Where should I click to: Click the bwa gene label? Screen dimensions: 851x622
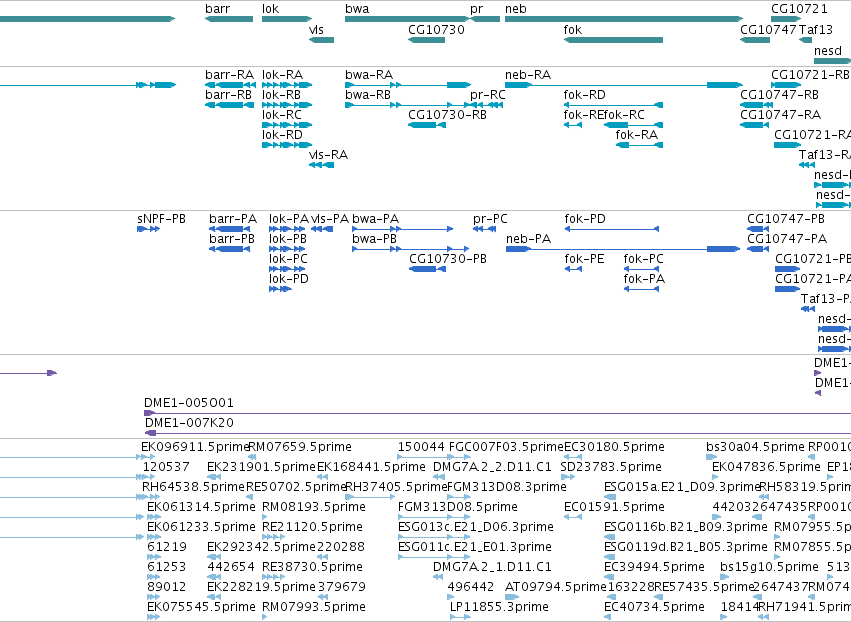357,9
